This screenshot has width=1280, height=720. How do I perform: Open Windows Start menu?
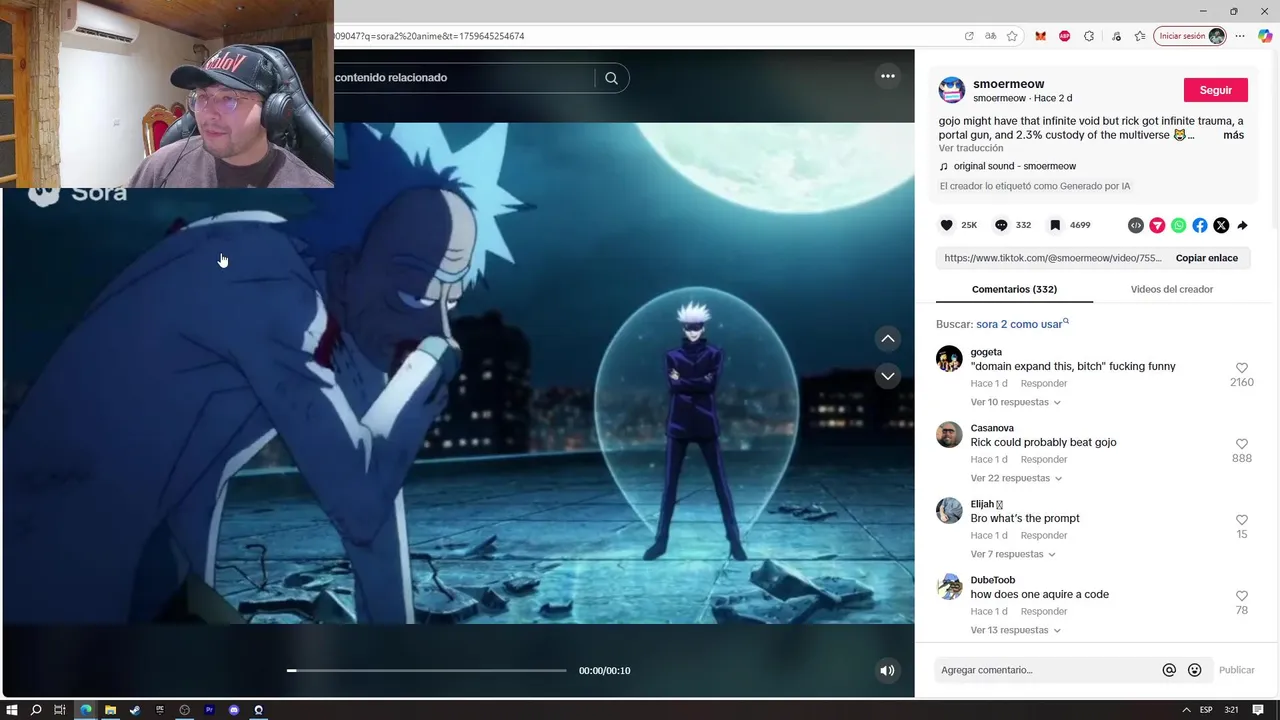point(12,710)
